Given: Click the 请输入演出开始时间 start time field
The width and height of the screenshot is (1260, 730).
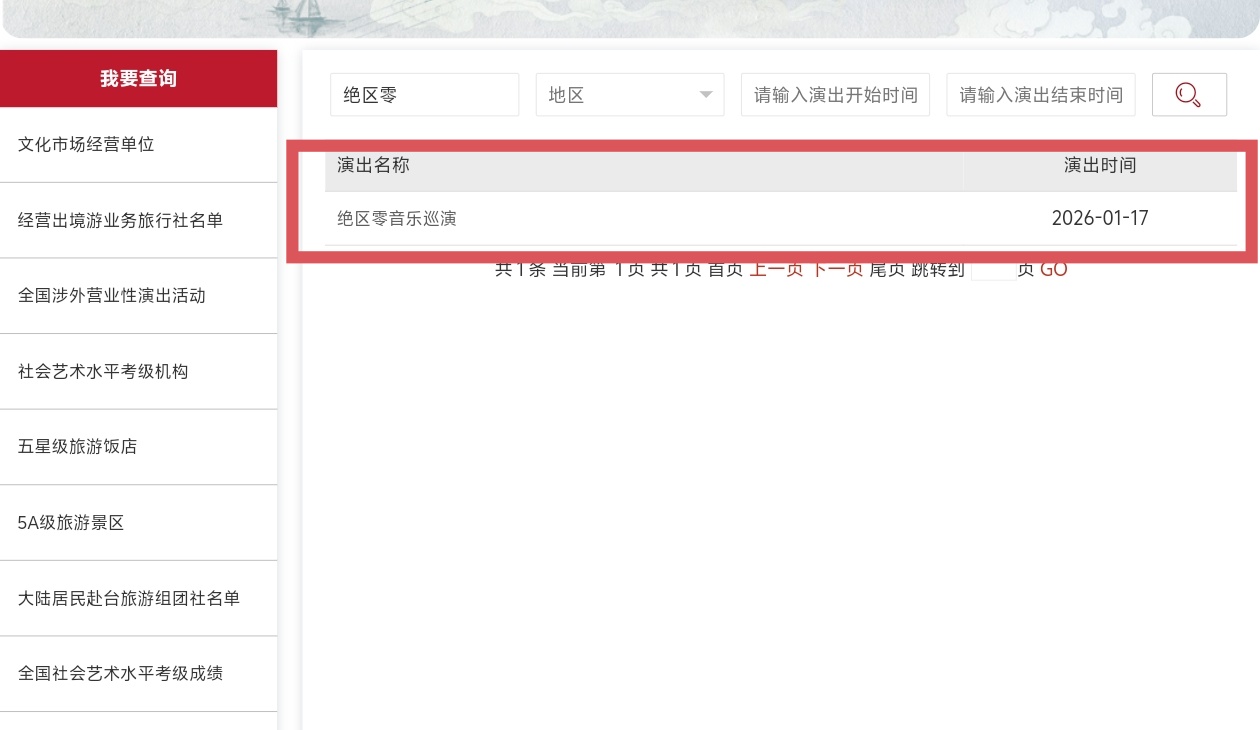Looking at the screenshot, I should pyautogui.click(x=836, y=95).
